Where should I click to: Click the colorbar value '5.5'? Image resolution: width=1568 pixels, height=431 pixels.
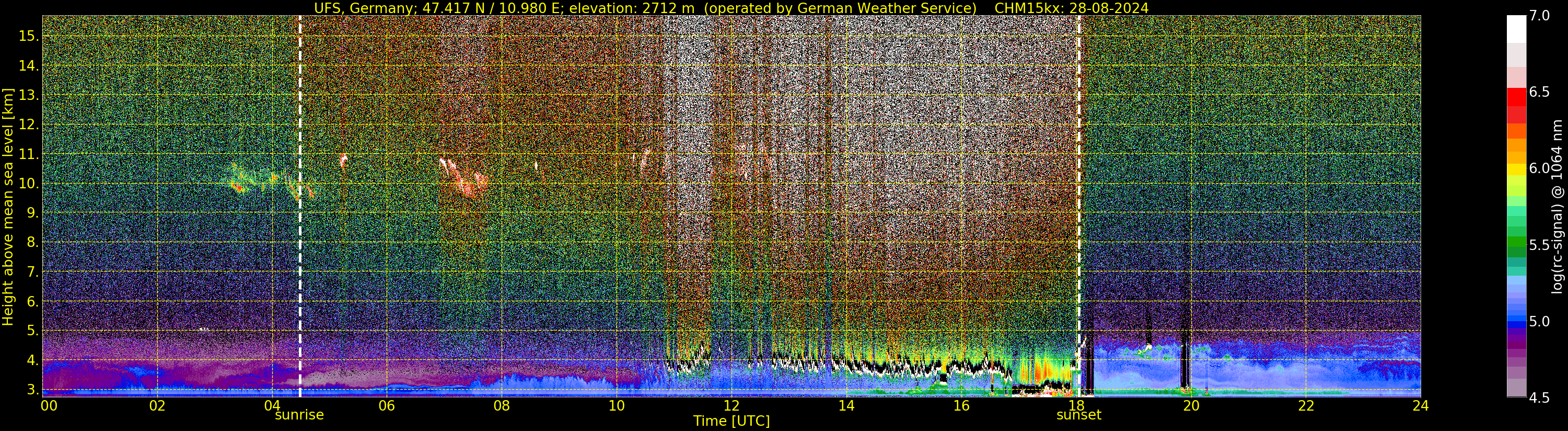click(1539, 245)
